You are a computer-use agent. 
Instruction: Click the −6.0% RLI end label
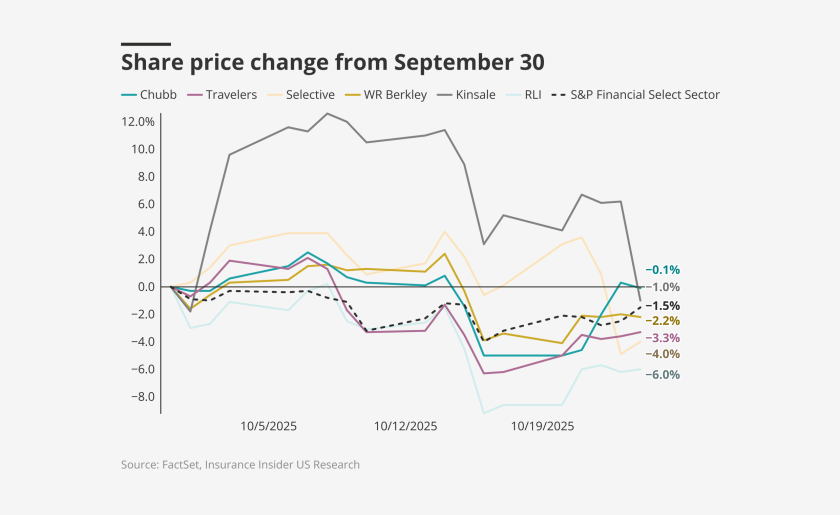click(x=663, y=375)
